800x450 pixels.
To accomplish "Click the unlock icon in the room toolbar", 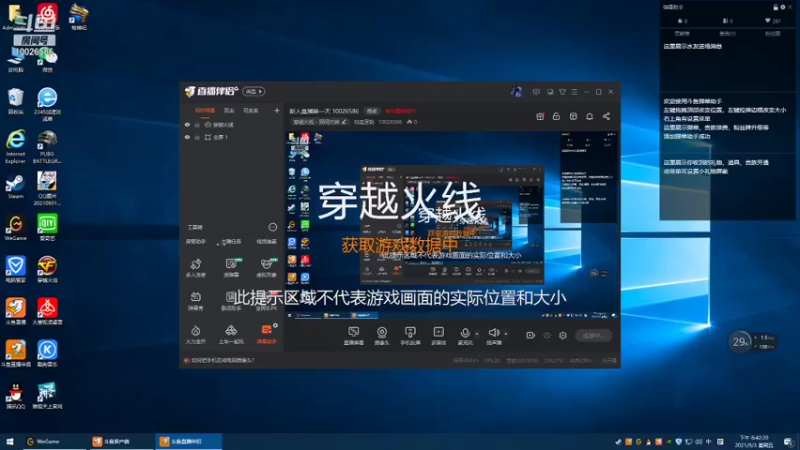I will click(556, 116).
